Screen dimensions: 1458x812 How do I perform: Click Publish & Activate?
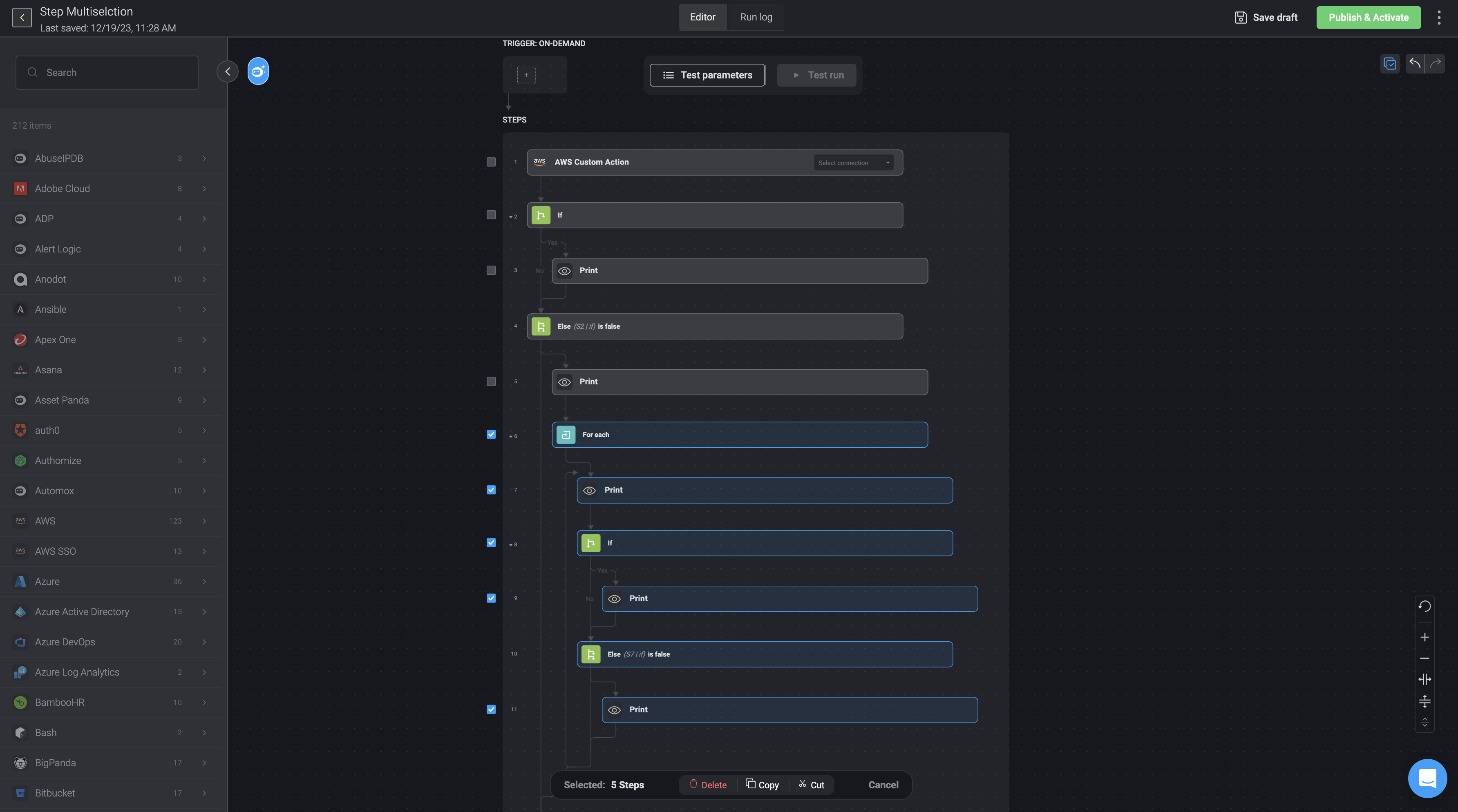pyautogui.click(x=1368, y=18)
